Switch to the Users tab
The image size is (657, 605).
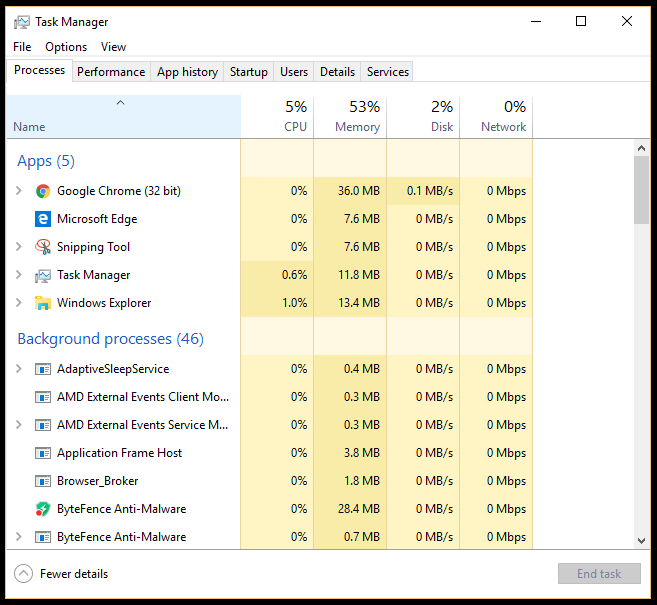pos(294,72)
